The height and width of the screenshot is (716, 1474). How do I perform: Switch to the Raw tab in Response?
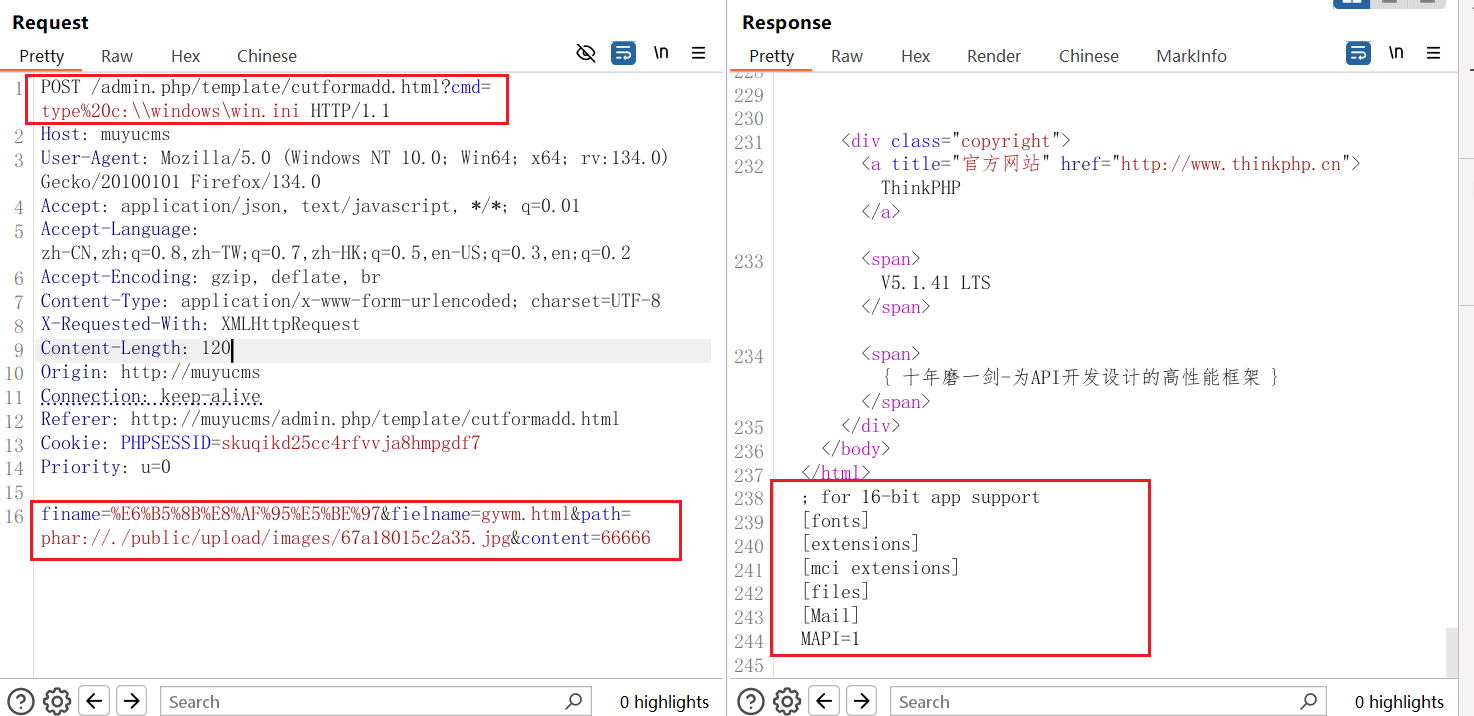[847, 56]
